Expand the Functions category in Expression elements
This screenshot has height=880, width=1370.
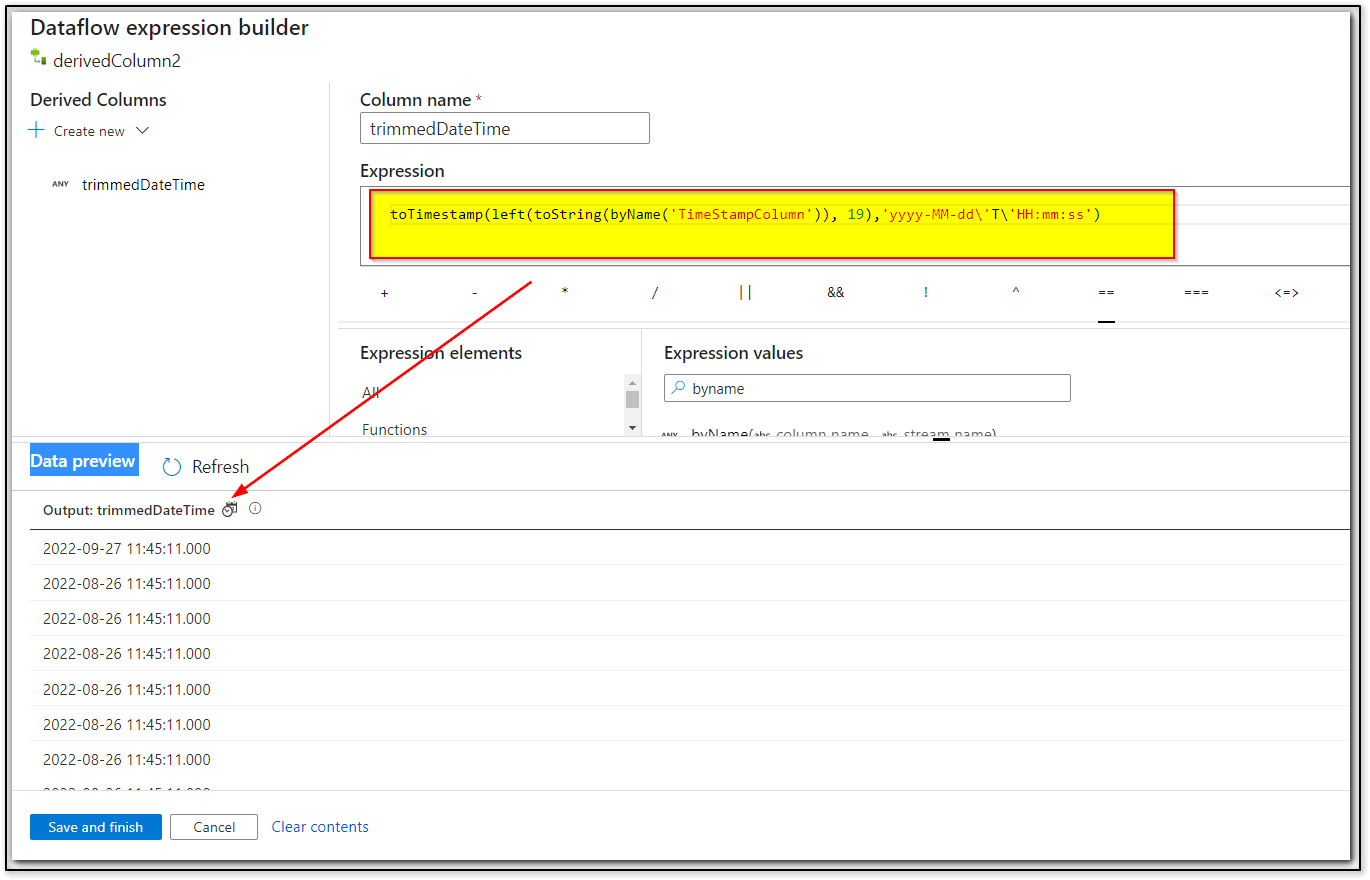(x=394, y=429)
